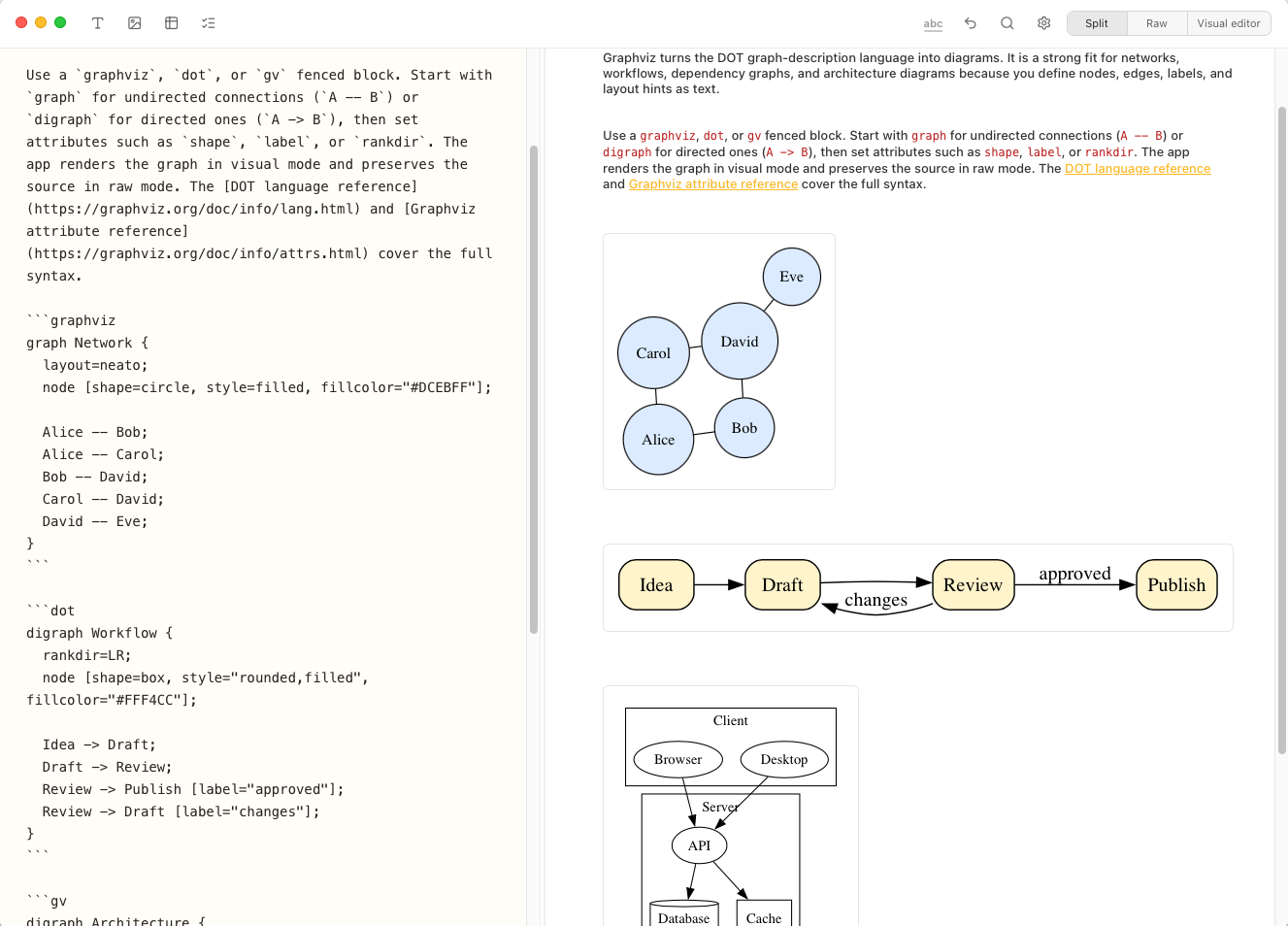Click the API node in the architecture diagram

tap(699, 845)
